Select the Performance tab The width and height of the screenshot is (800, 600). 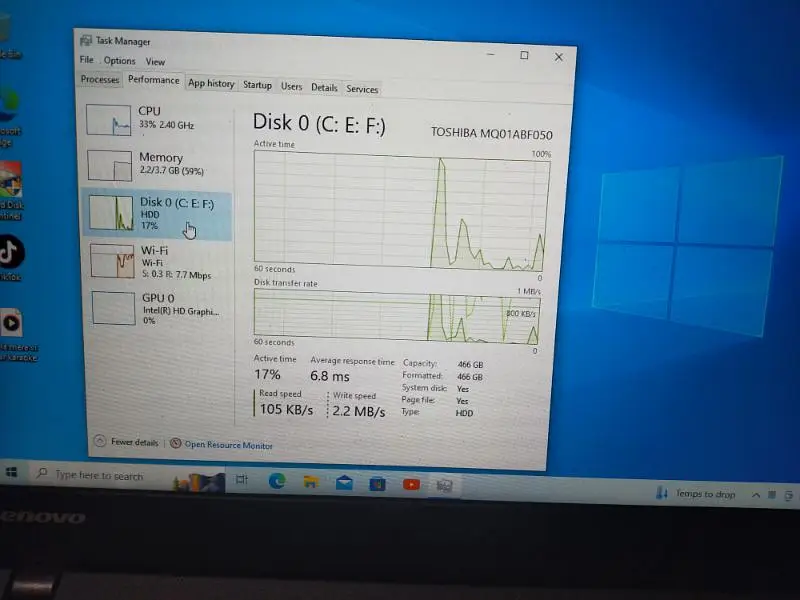(x=154, y=80)
